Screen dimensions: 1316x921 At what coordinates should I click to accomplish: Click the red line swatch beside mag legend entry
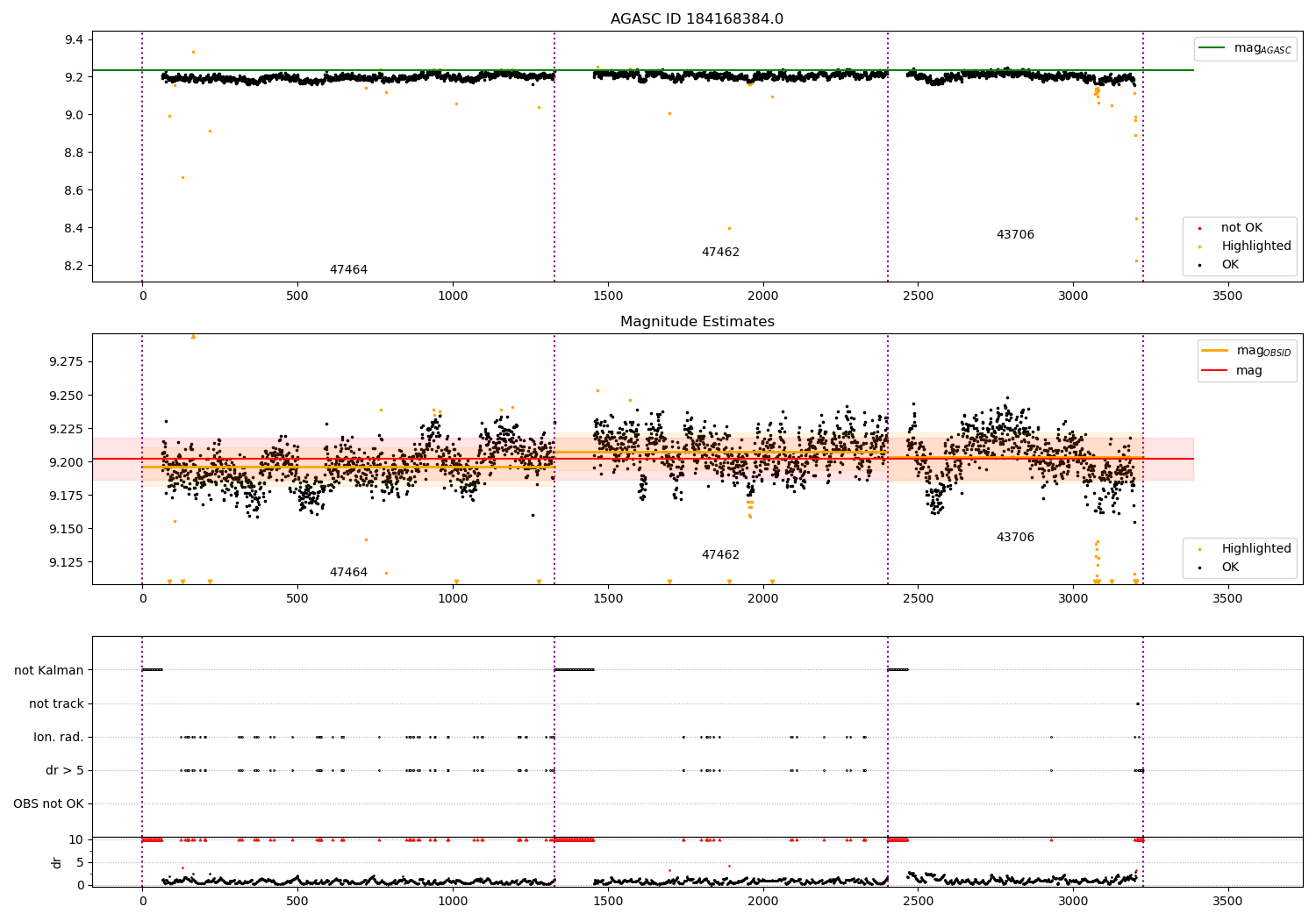tap(1215, 370)
